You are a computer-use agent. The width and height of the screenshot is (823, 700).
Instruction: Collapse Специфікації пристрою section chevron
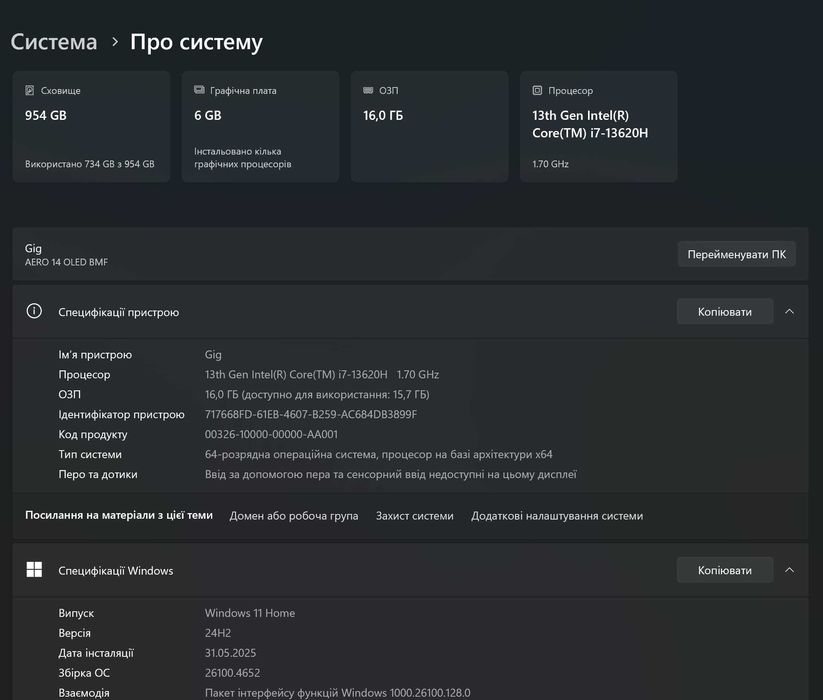point(789,312)
